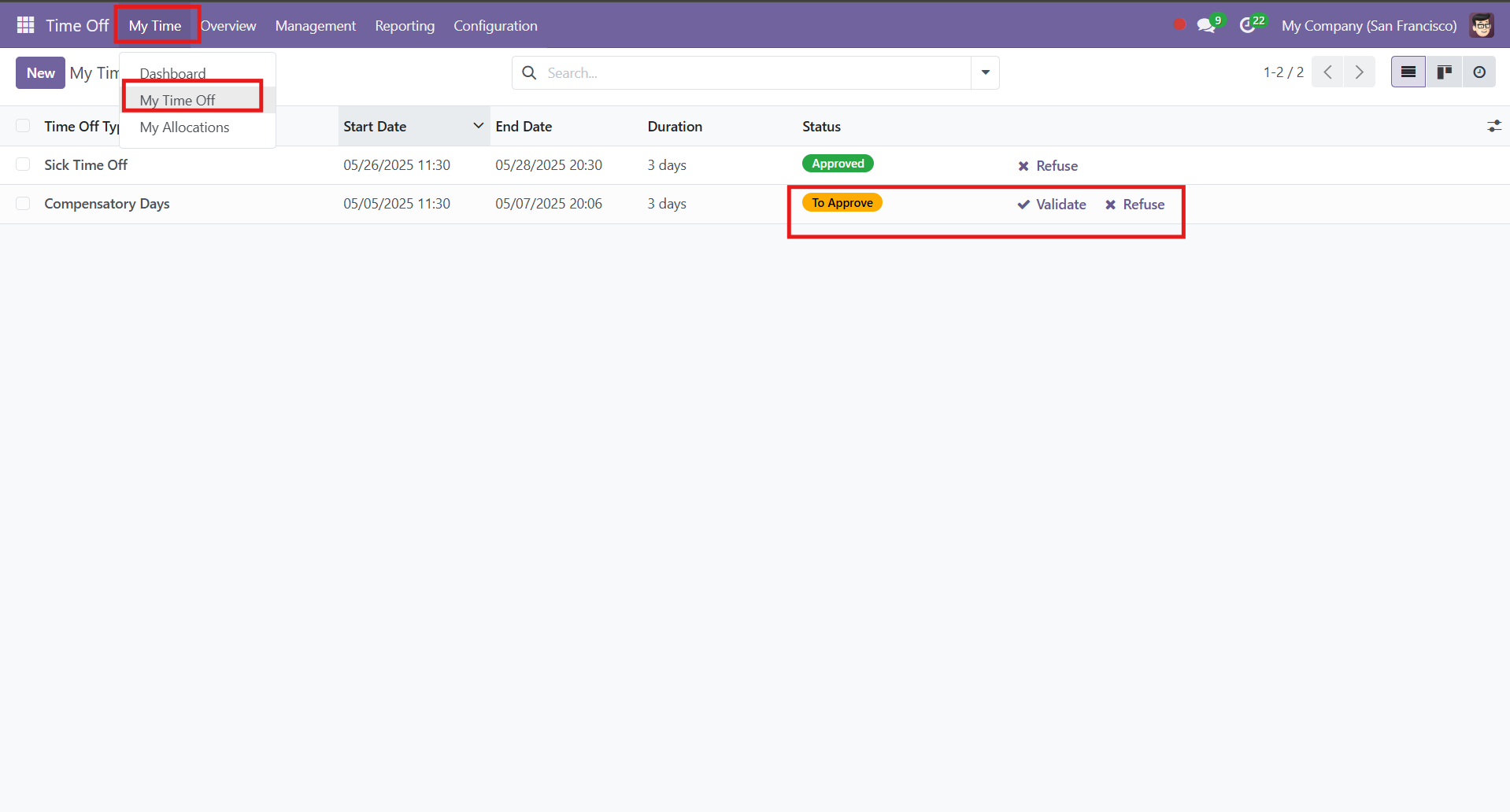Screen dimensions: 1510x812
Task: Select My Allocations from the dropdown
Action: 183,127
